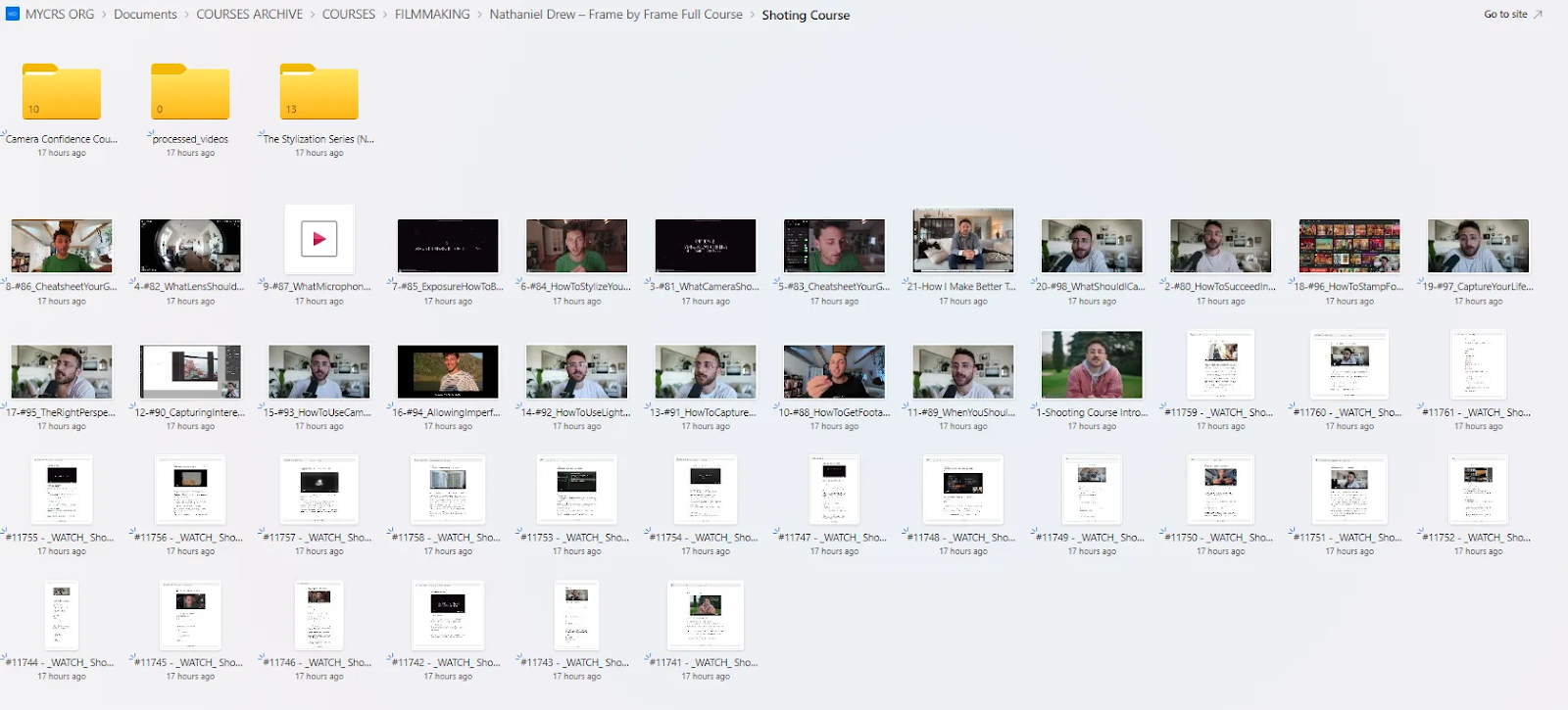1568x710 pixels.
Task: Click the MYCRS ORG site icon
Action: [x=13, y=14]
